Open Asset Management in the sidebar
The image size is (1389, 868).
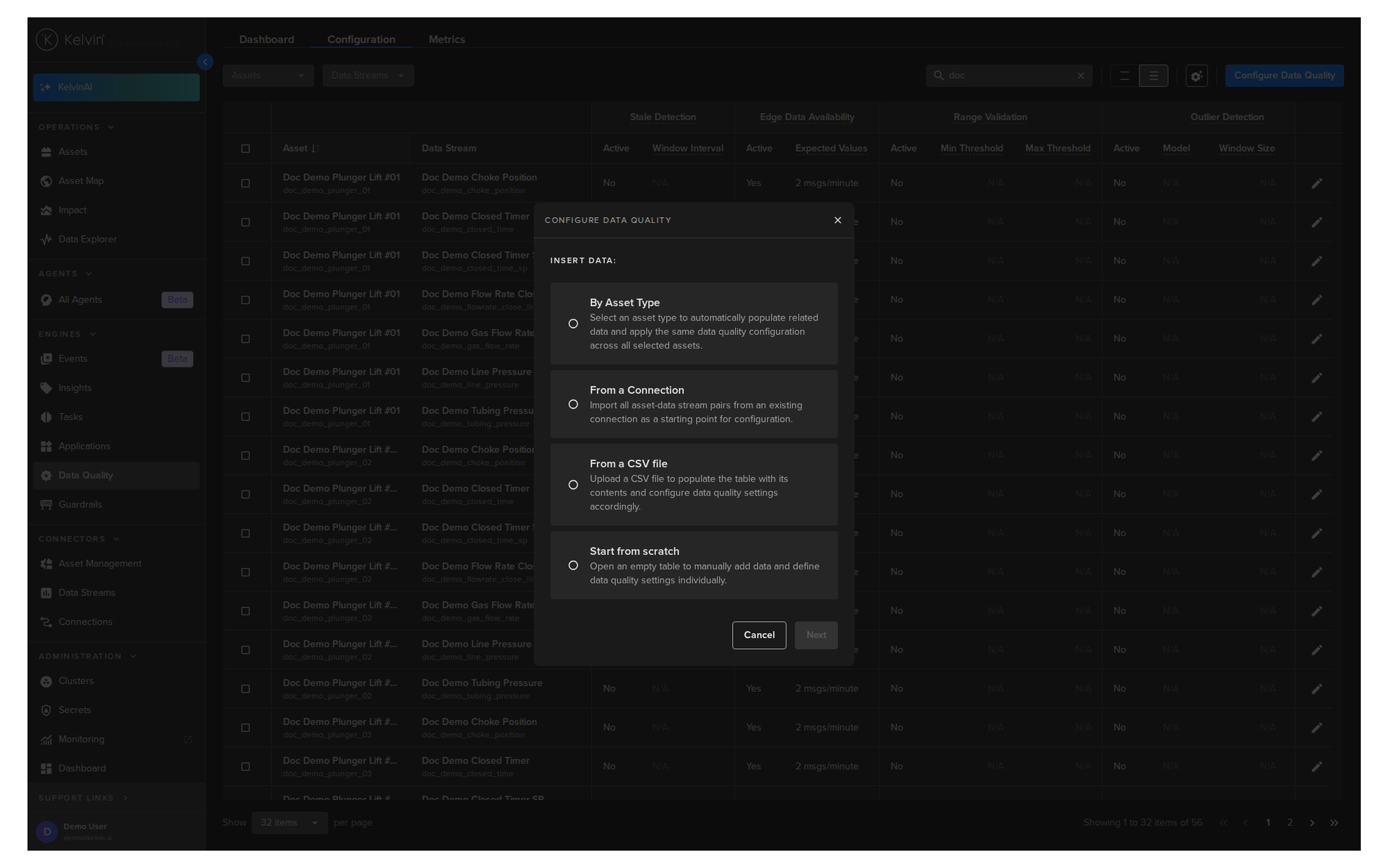pos(116,563)
